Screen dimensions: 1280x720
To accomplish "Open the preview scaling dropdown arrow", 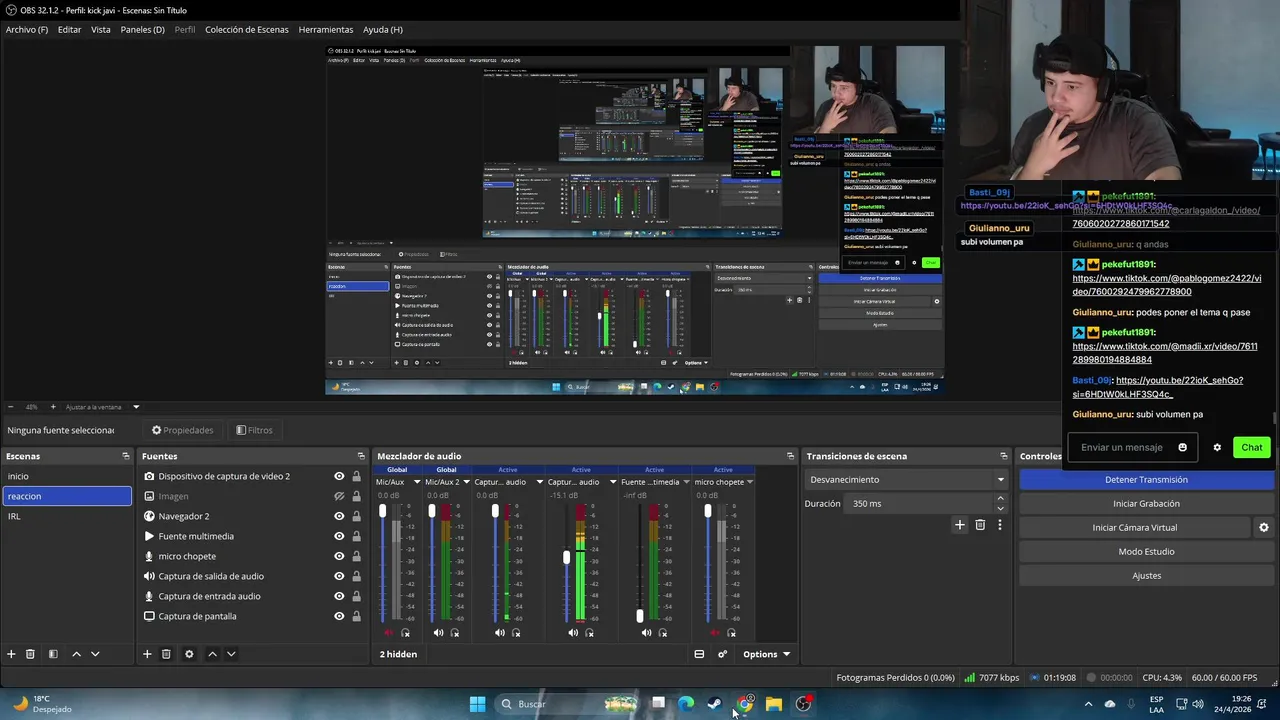I will pyautogui.click(x=136, y=407).
